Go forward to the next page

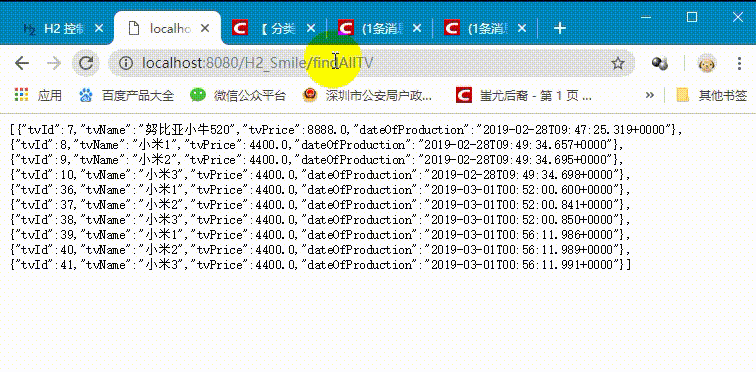point(54,63)
